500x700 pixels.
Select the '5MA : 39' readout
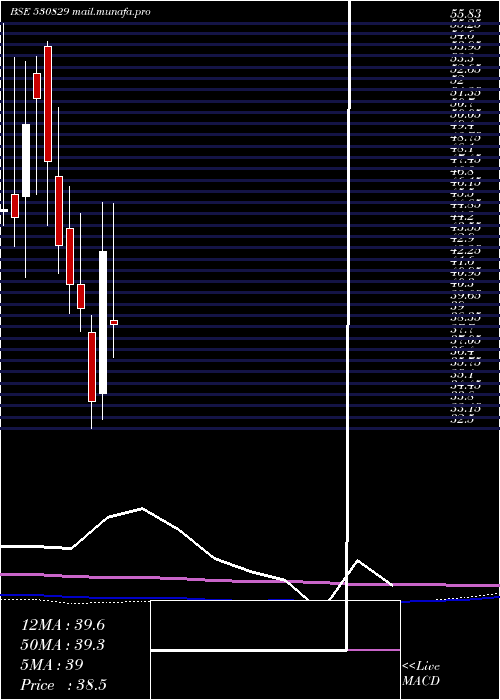click(52, 665)
